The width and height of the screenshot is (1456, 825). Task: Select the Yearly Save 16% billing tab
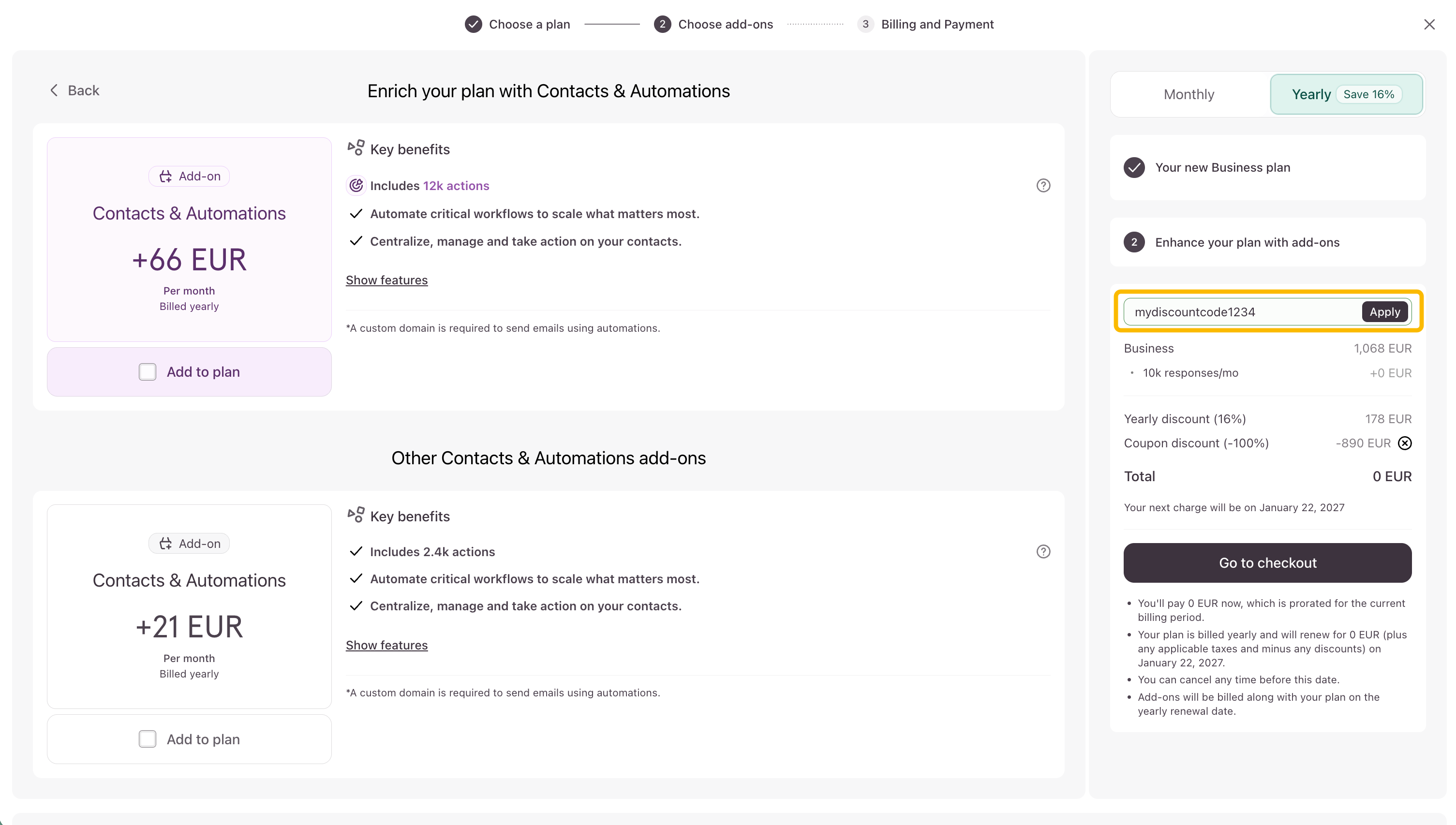pyautogui.click(x=1346, y=95)
